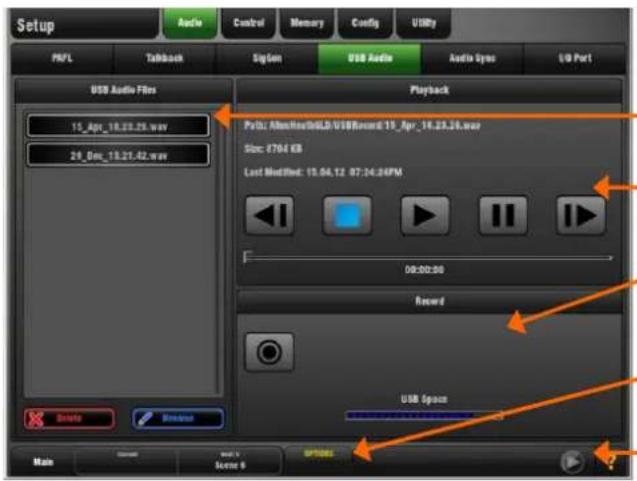This screenshot has height=481, width=637.
Task: Start playback with the play button
Action: click(425, 215)
